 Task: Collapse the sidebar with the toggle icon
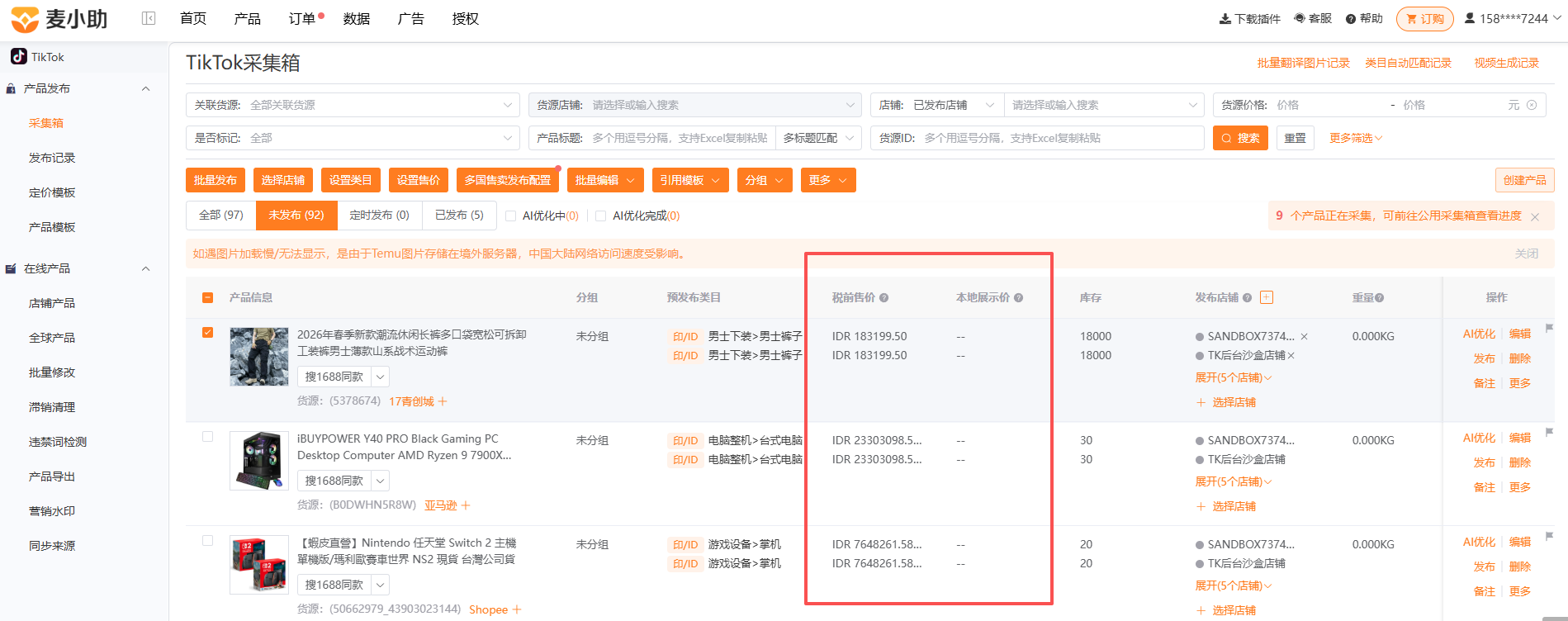coord(149,18)
